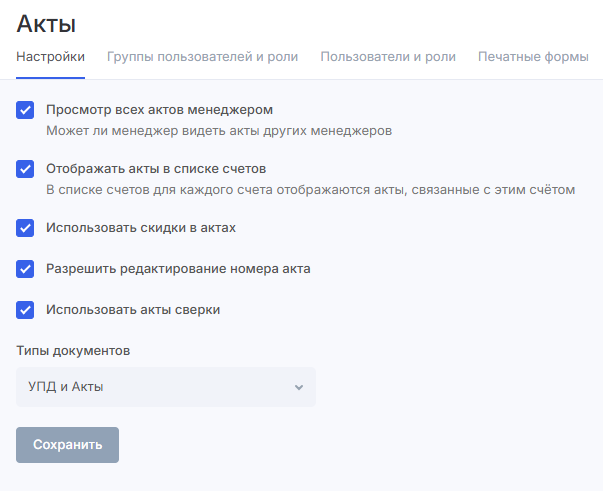Image resolution: width=603 pixels, height=491 pixels.
Task: Click the Разрешить редактирование номера акта label text
Action: [178, 269]
